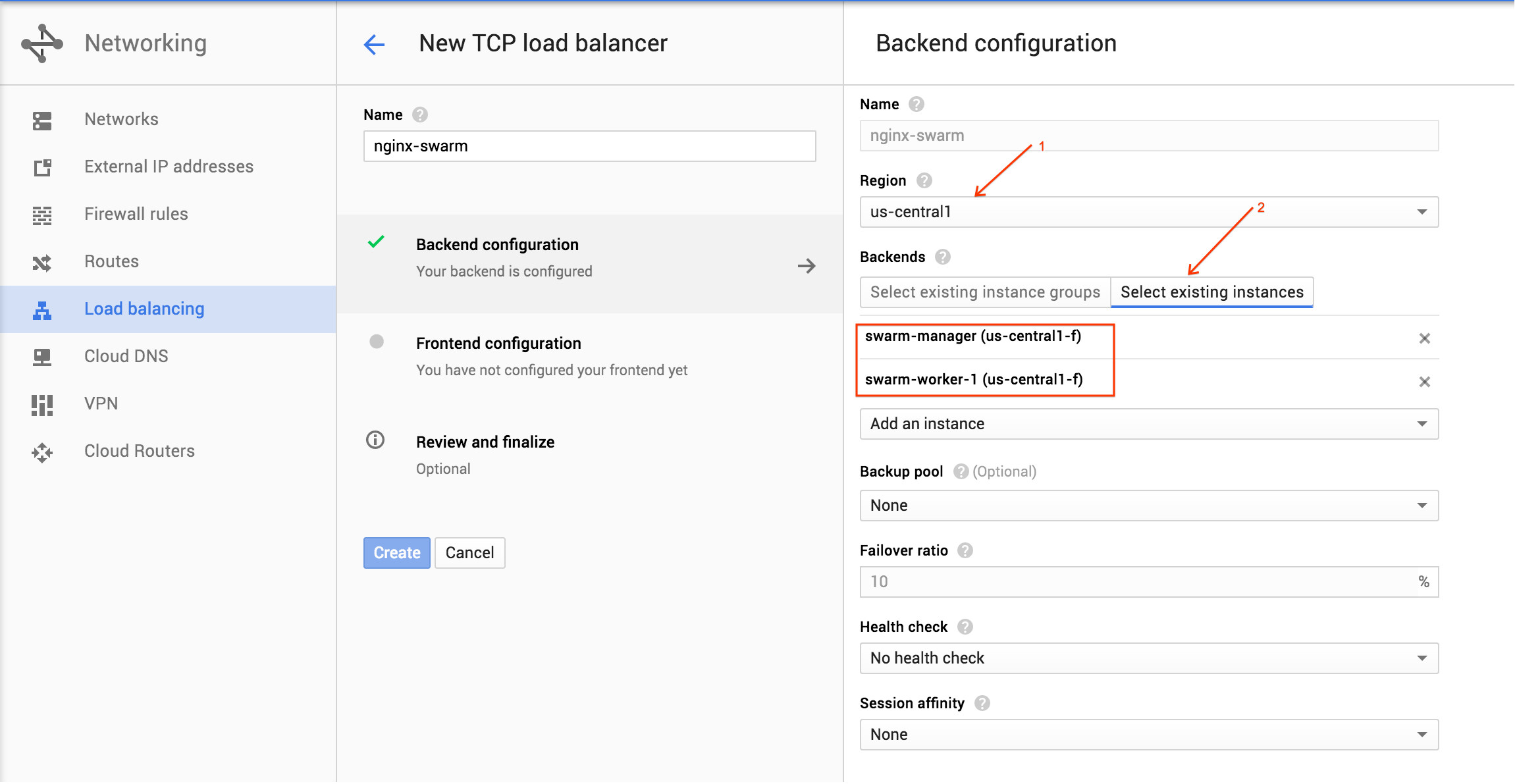Image resolution: width=1515 pixels, height=784 pixels.
Task: Open VPN in the sidebar
Action: click(x=168, y=404)
